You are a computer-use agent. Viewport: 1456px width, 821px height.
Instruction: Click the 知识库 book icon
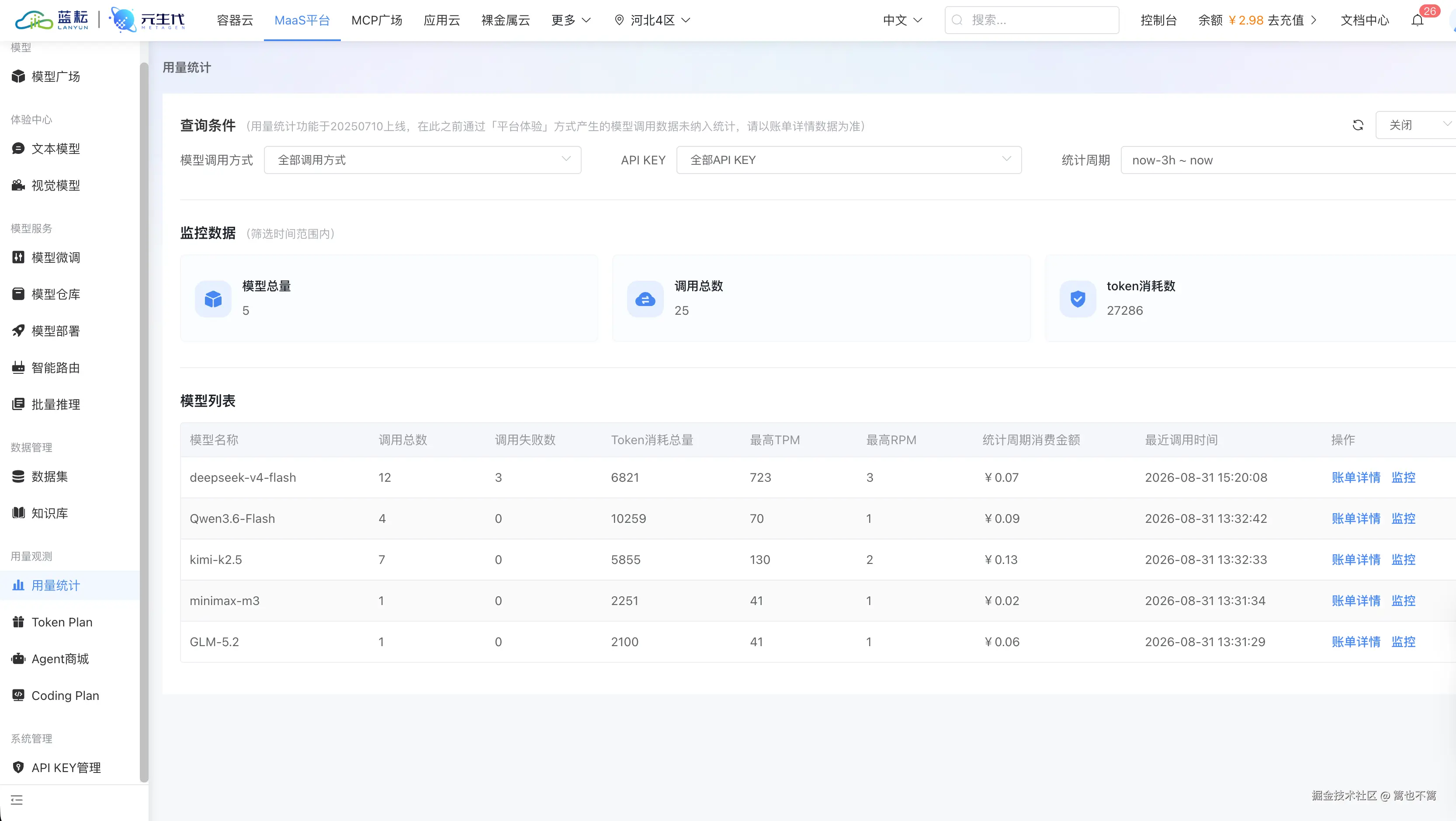[x=19, y=513]
